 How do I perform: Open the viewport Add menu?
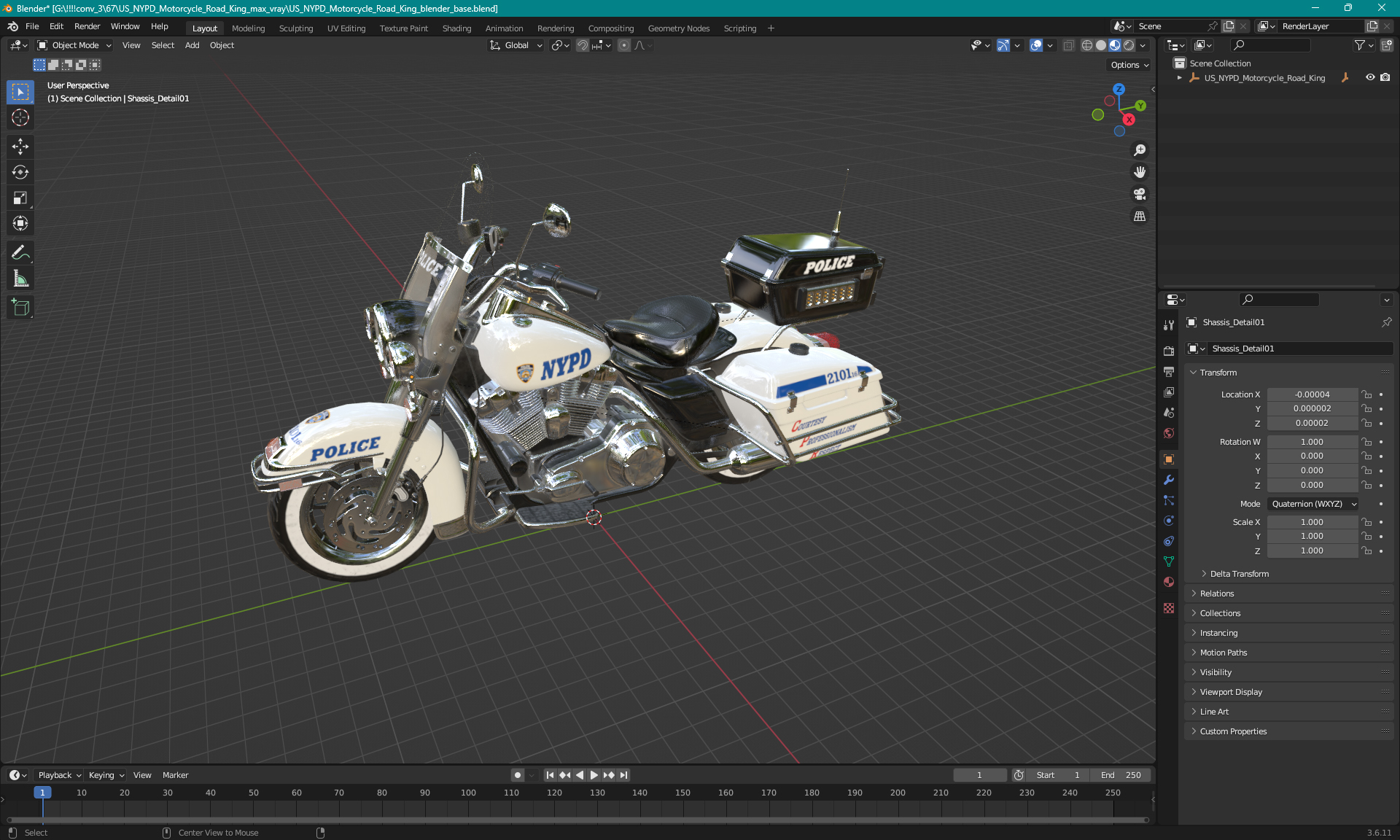click(x=192, y=45)
